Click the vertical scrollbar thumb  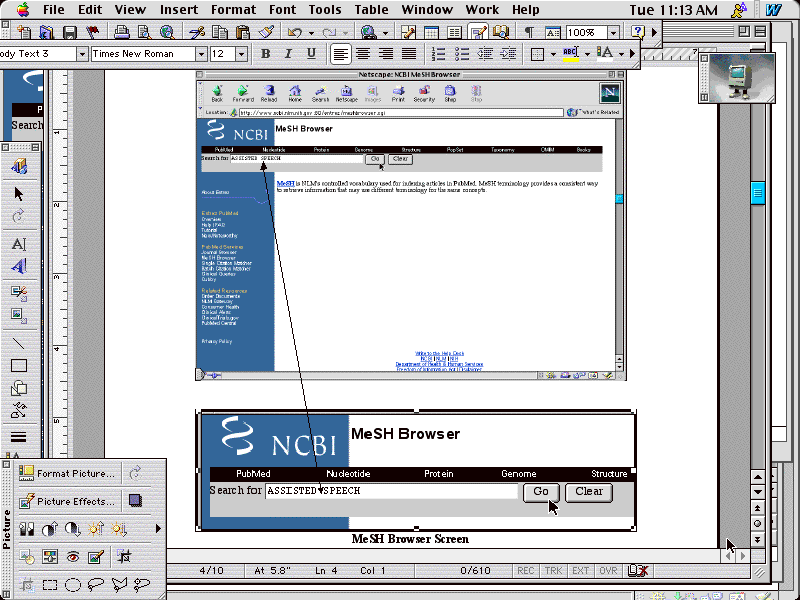758,193
